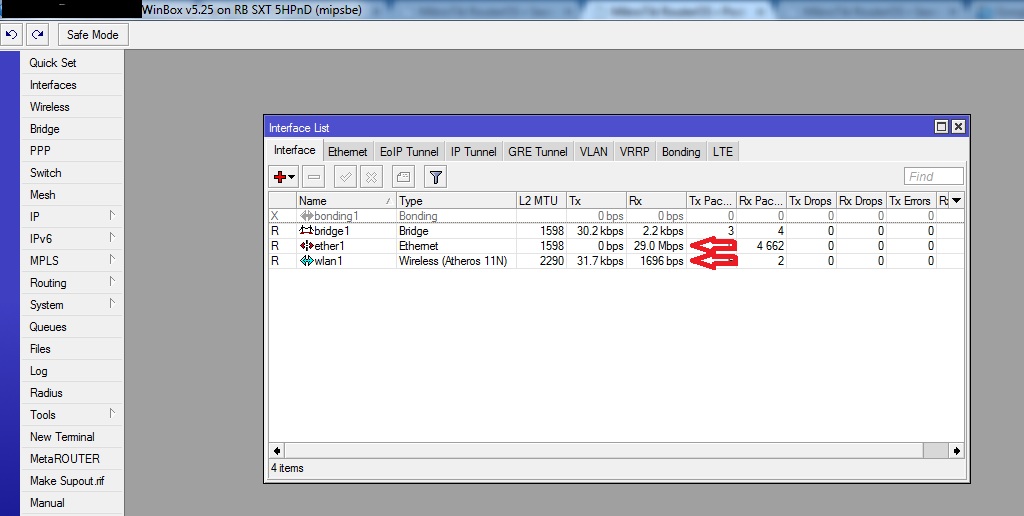Screen dimensions: 1024x516
Task: Switch to the IP Tunnel tab
Action: tap(473, 152)
